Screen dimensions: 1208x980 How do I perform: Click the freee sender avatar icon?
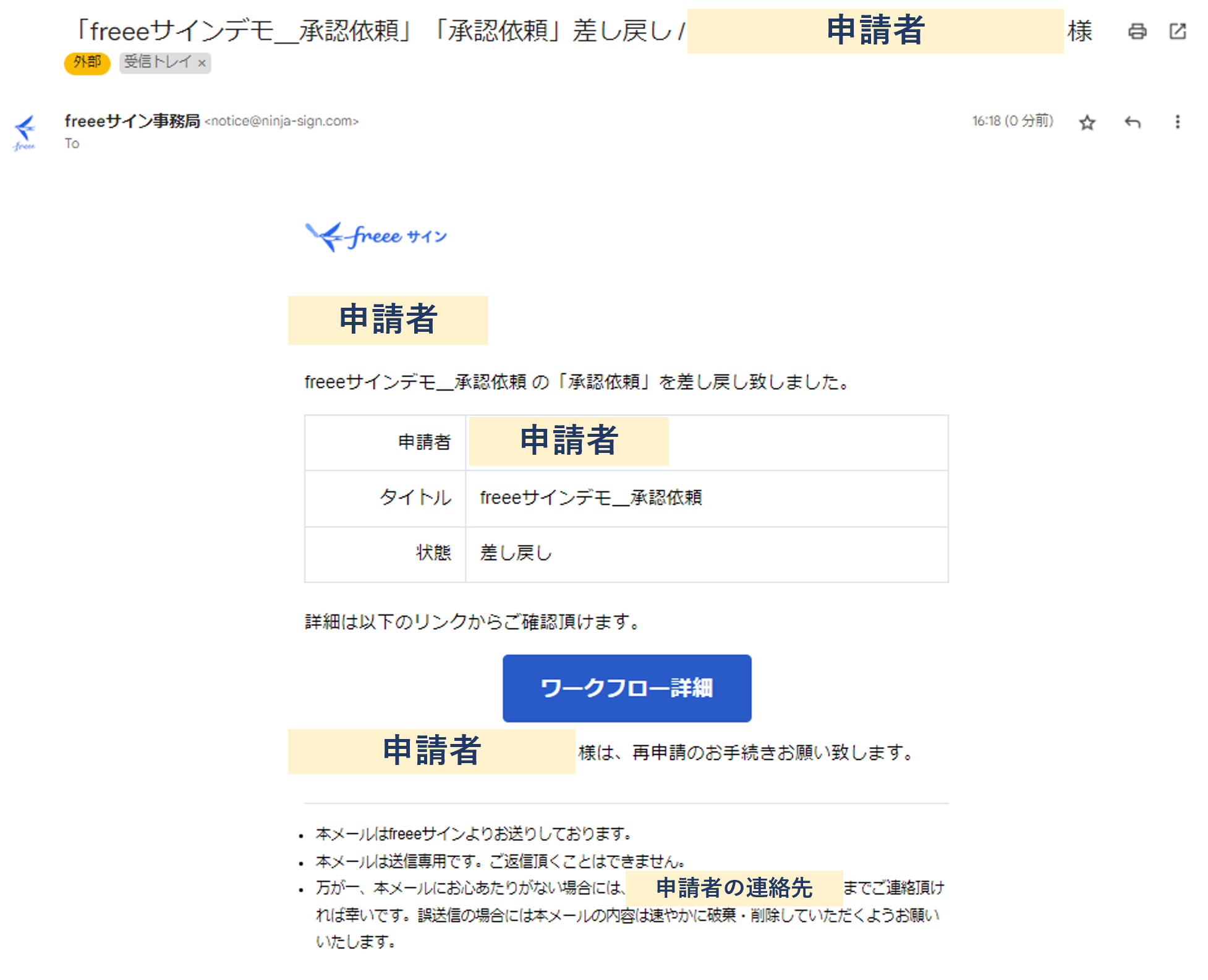(25, 132)
